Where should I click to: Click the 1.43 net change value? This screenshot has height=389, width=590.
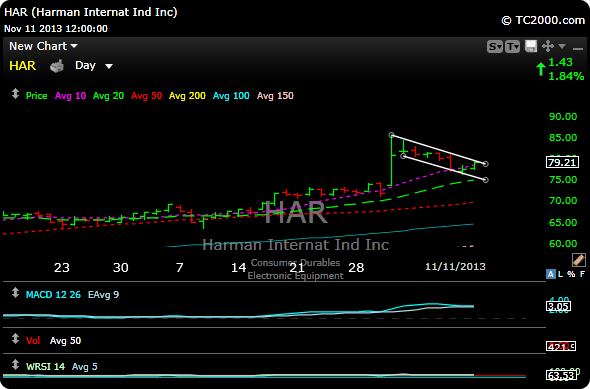tap(560, 62)
